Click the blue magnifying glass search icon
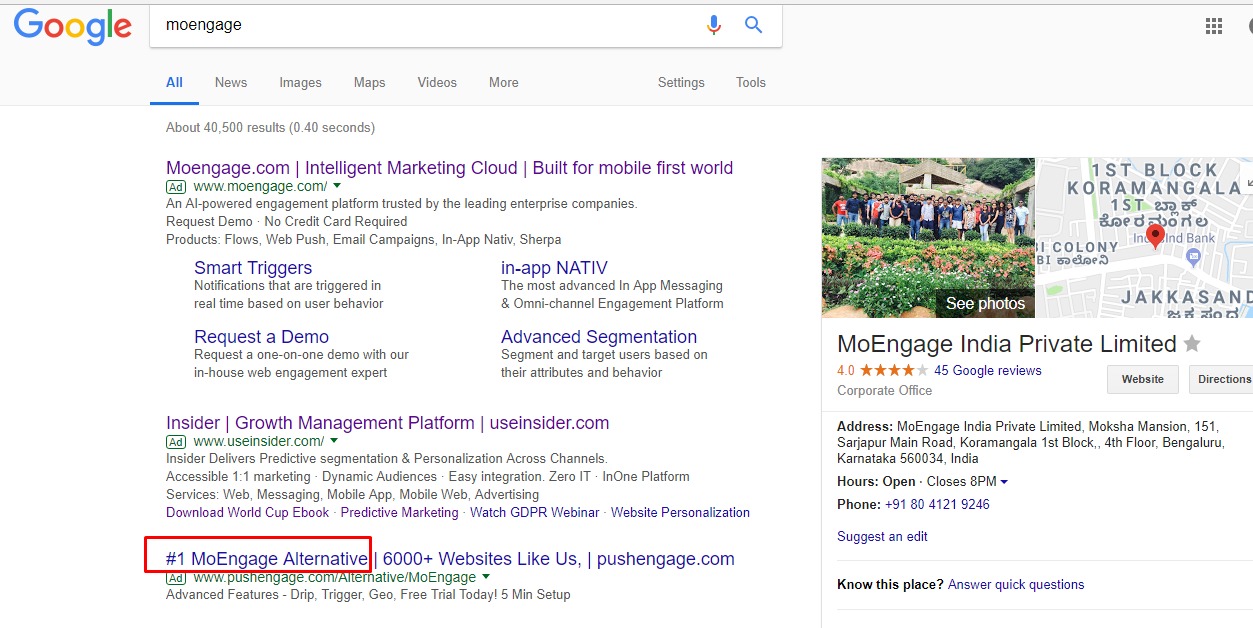The height and width of the screenshot is (628, 1253). 754,25
